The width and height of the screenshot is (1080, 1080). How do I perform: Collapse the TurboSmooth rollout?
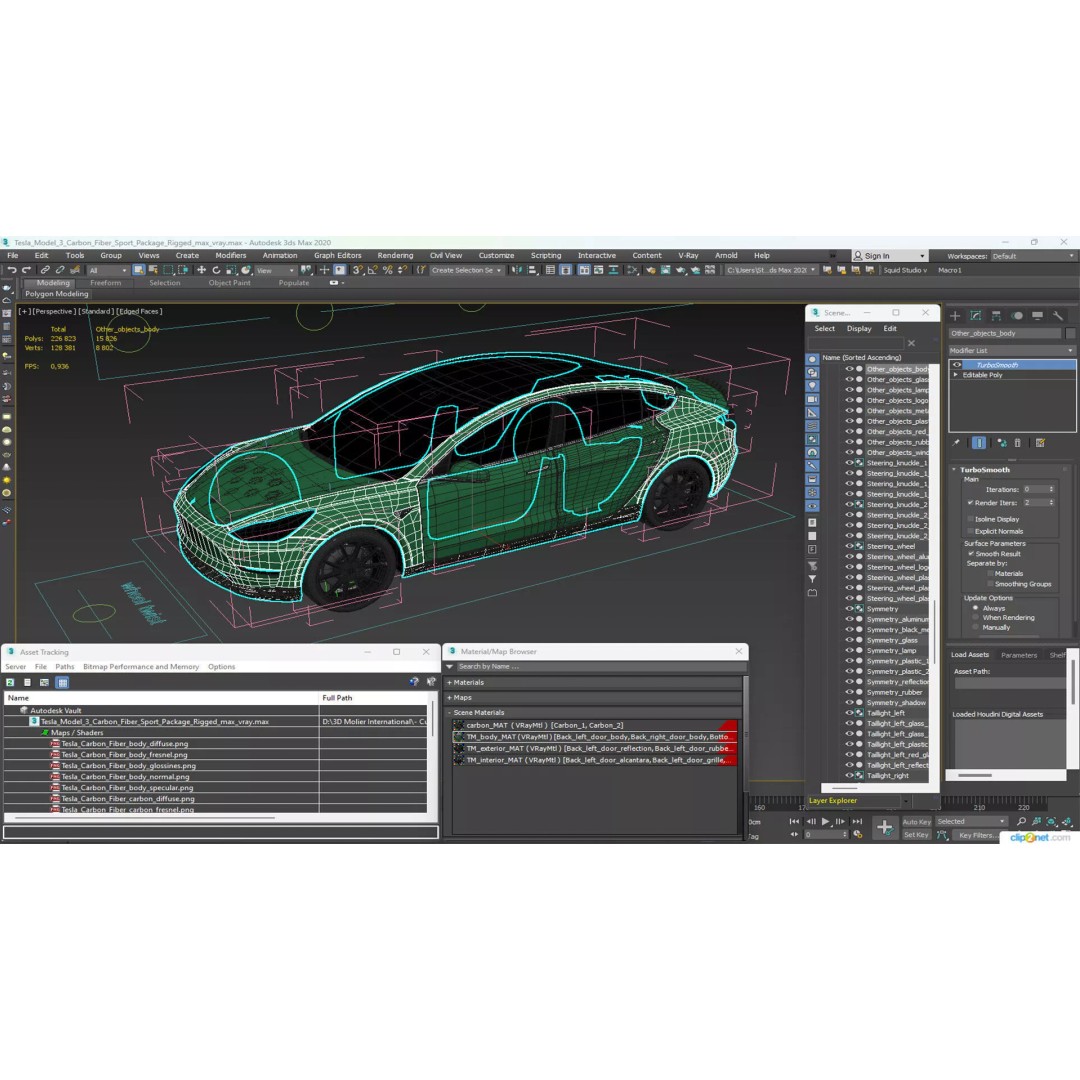(954, 470)
